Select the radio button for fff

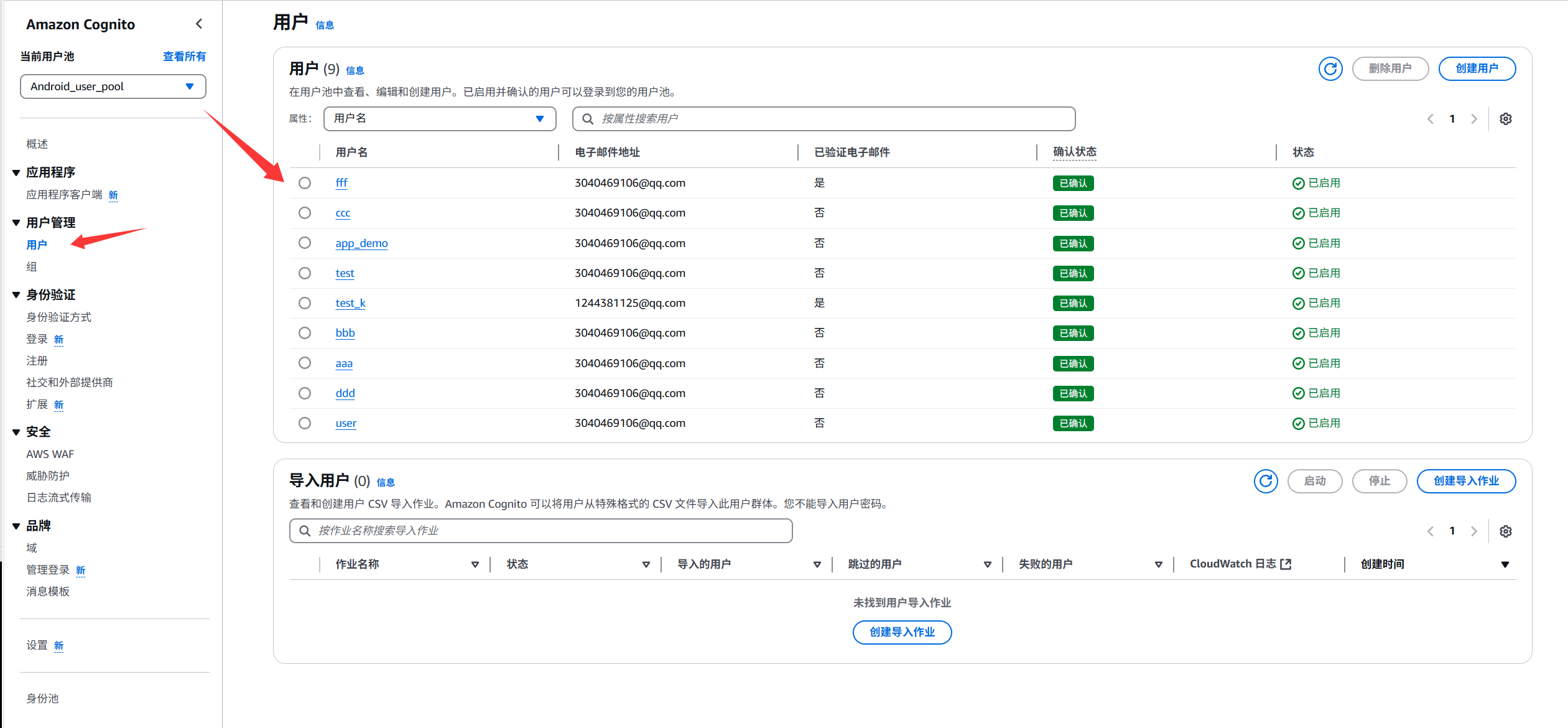pos(305,183)
